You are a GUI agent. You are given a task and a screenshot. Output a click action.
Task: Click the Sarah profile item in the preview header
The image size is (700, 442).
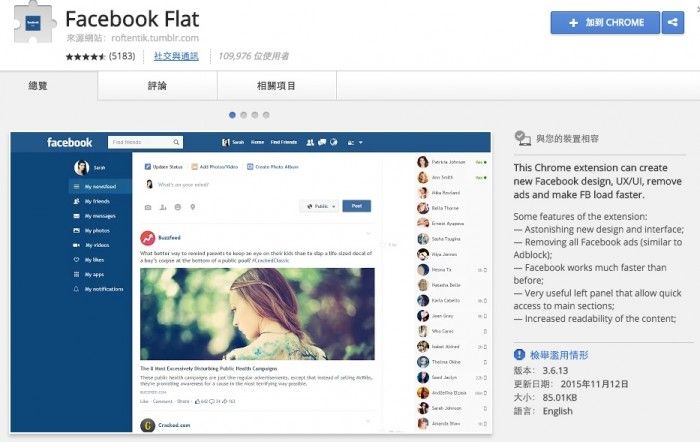coord(233,142)
